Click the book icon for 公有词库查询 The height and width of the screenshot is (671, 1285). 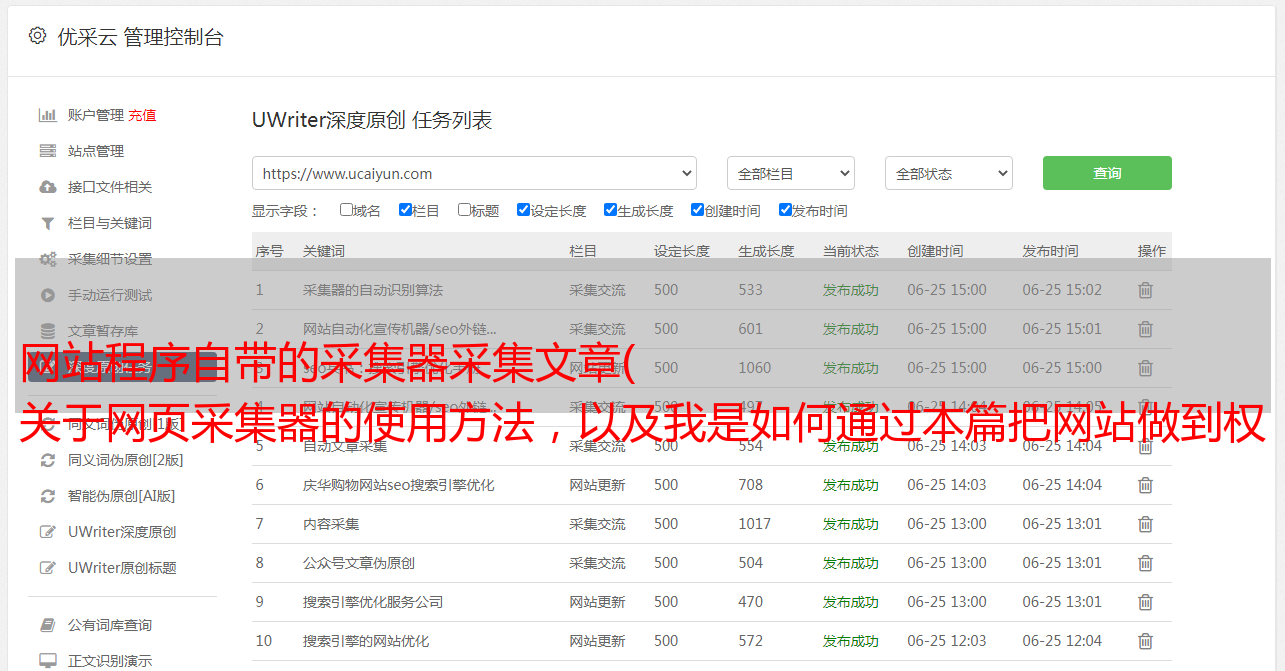[47, 625]
